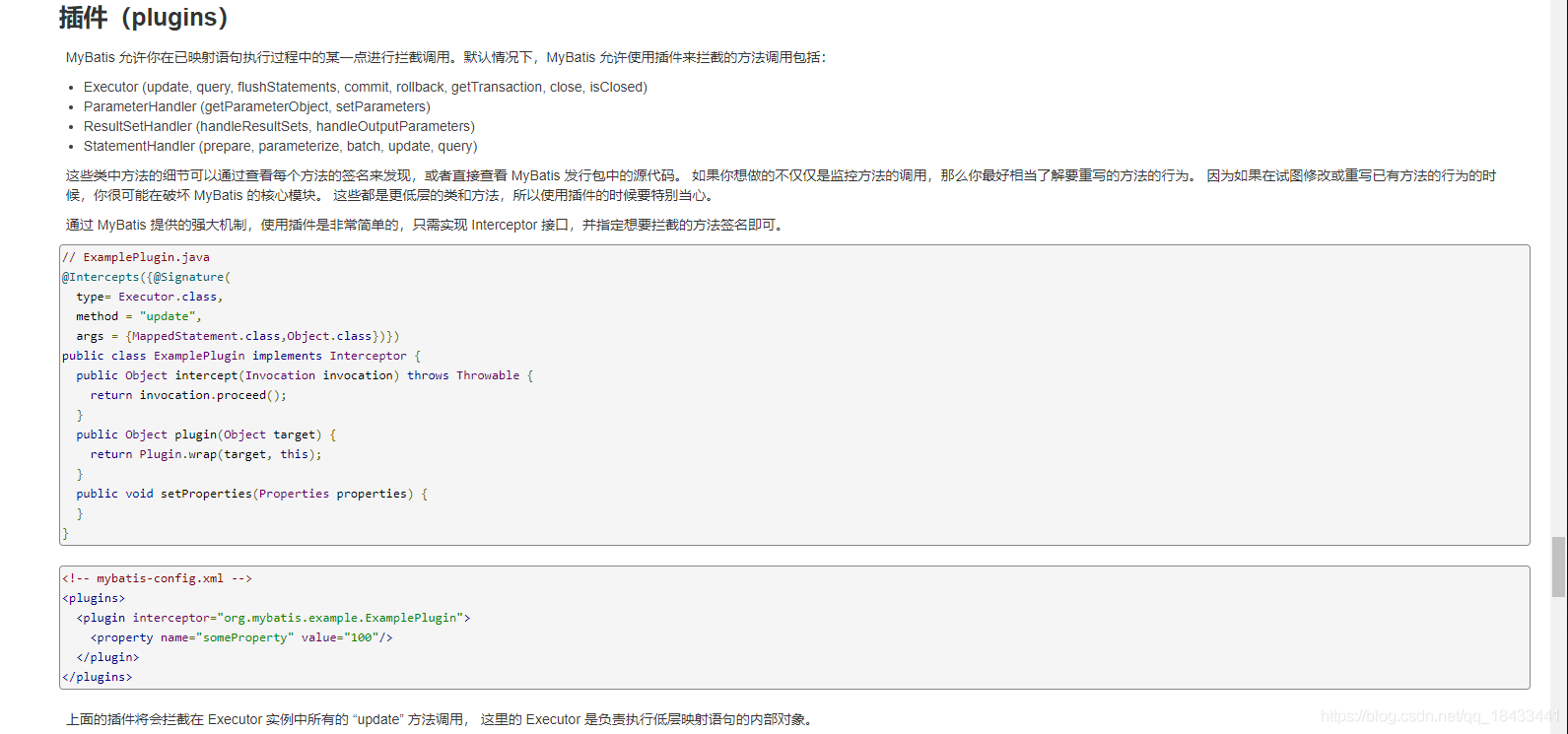The width and height of the screenshot is (1568, 734).
Task: Click the StatementHandler bullet item
Action: (x=280, y=146)
